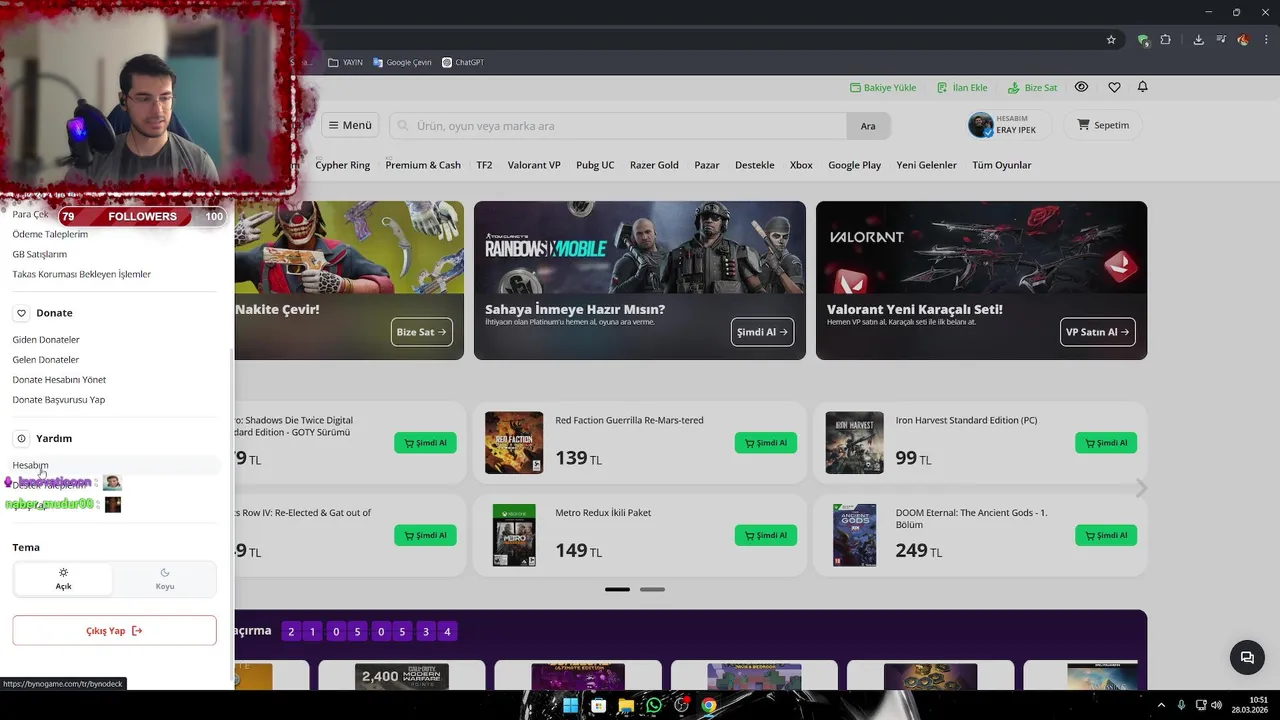Image resolution: width=1280 pixels, height=720 pixels.
Task: Open Chrome downloads icon
Action: [x=1198, y=40]
